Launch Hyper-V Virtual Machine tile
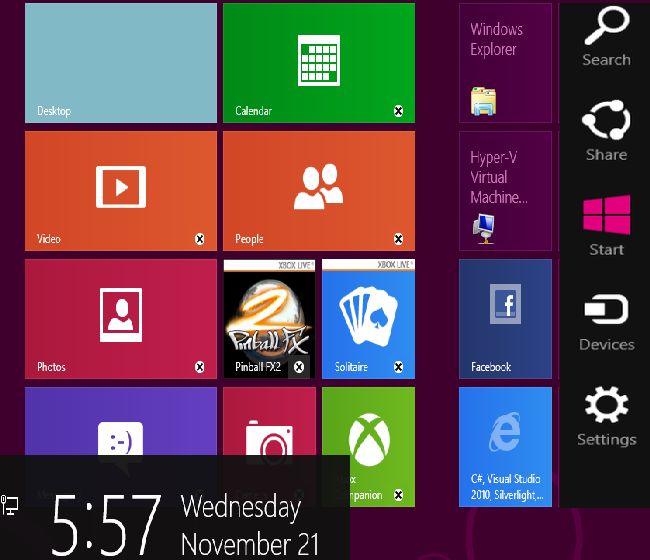650x560 pixels. (x=505, y=191)
